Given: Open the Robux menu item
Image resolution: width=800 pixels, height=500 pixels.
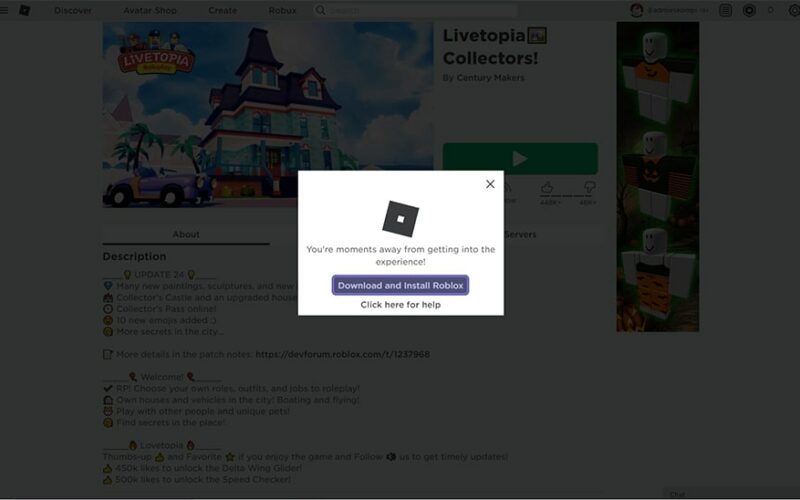Looking at the screenshot, I should point(282,10).
